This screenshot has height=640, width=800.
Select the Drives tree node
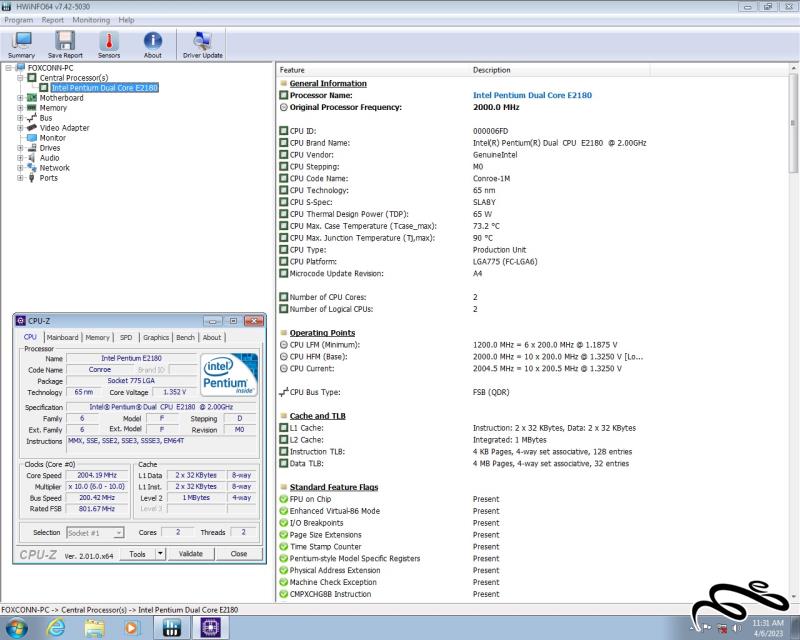[x=50, y=148]
